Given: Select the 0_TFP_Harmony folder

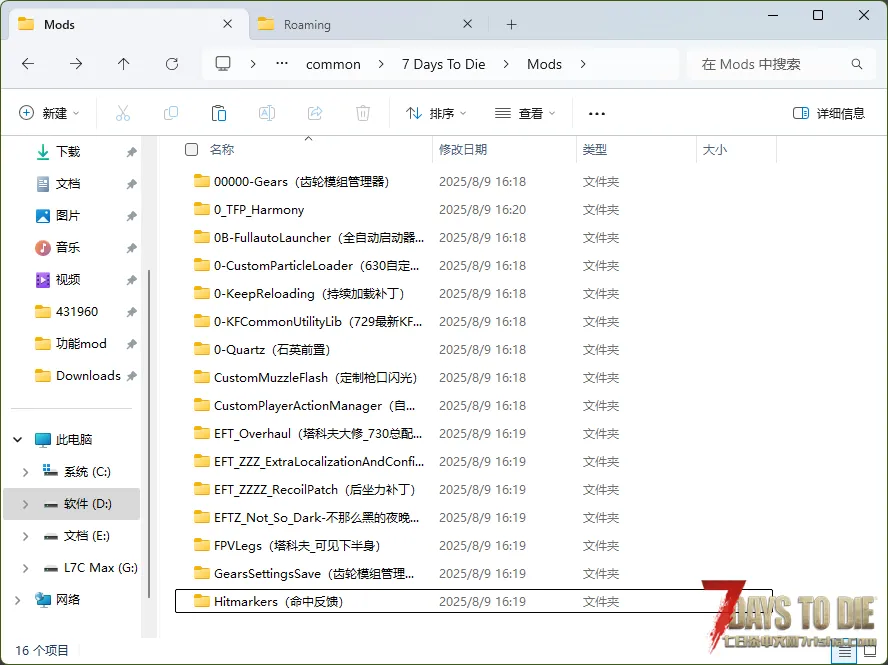Looking at the screenshot, I should pyautogui.click(x=258, y=210).
